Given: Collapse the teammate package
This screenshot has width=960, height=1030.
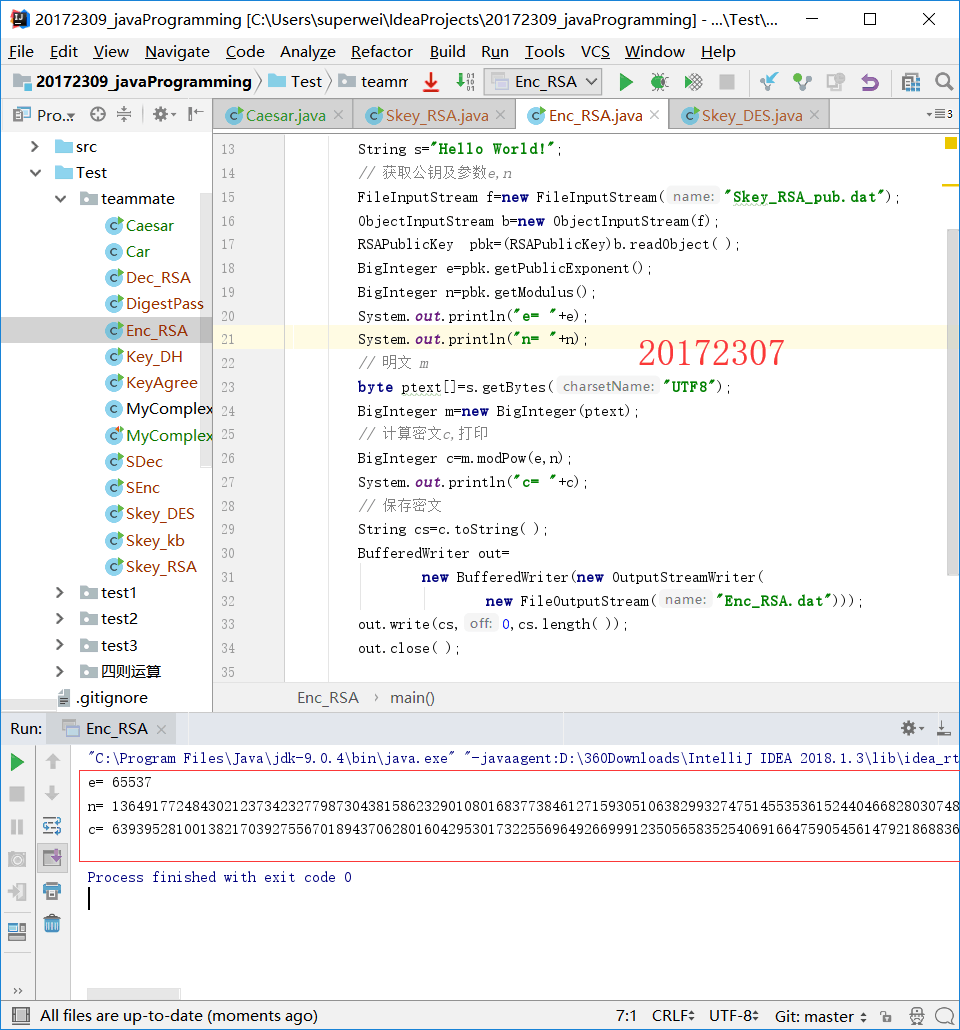Looking at the screenshot, I should [x=60, y=198].
